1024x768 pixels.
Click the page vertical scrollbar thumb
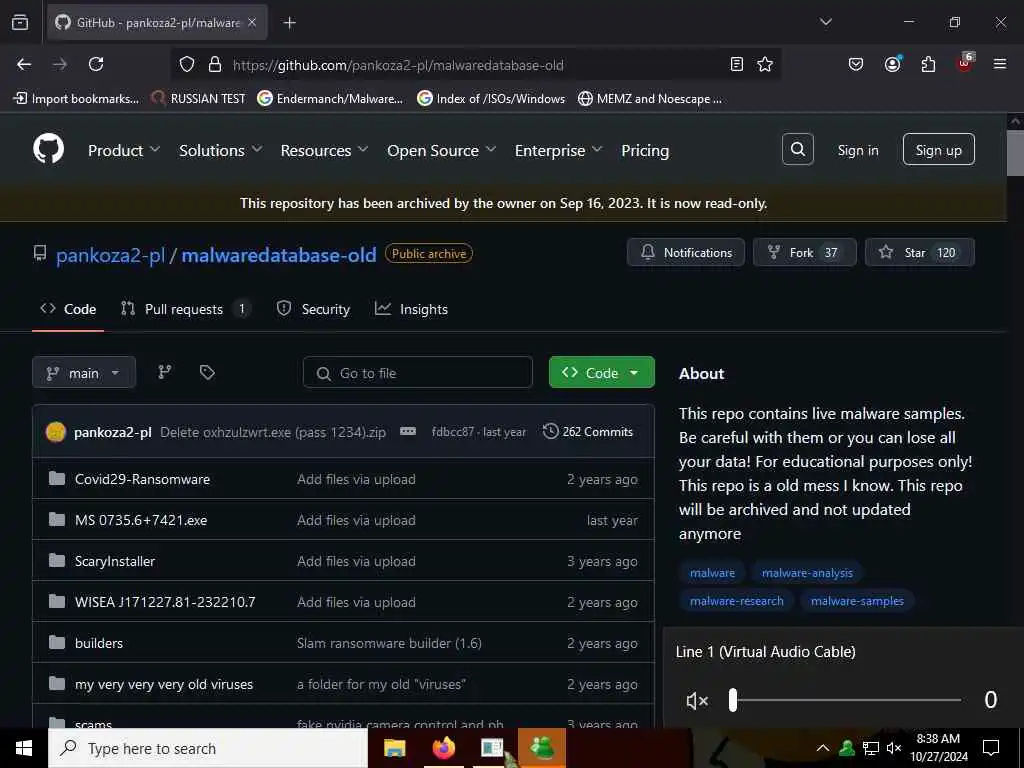1015,153
